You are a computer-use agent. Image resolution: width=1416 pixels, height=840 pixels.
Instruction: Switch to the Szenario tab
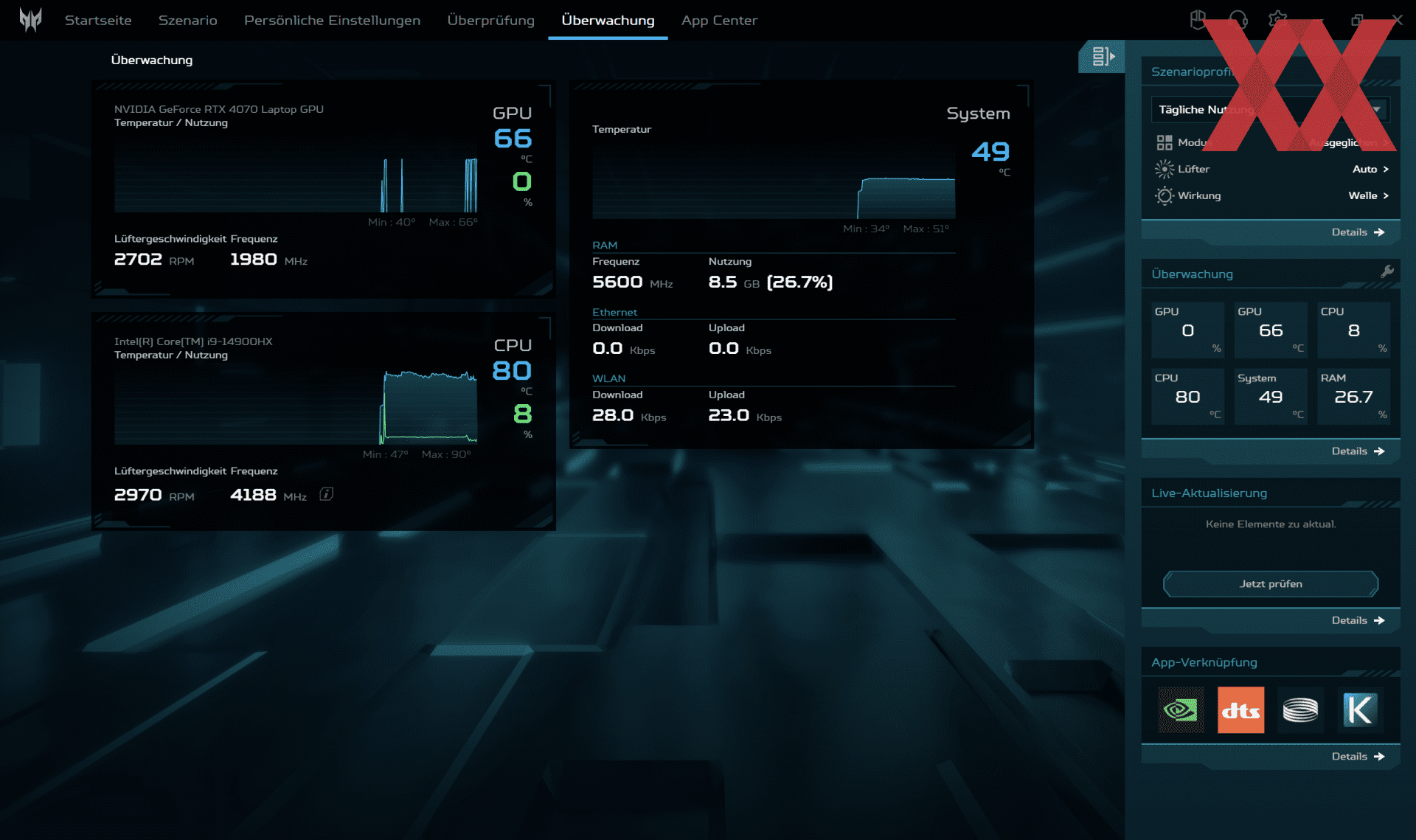[188, 21]
